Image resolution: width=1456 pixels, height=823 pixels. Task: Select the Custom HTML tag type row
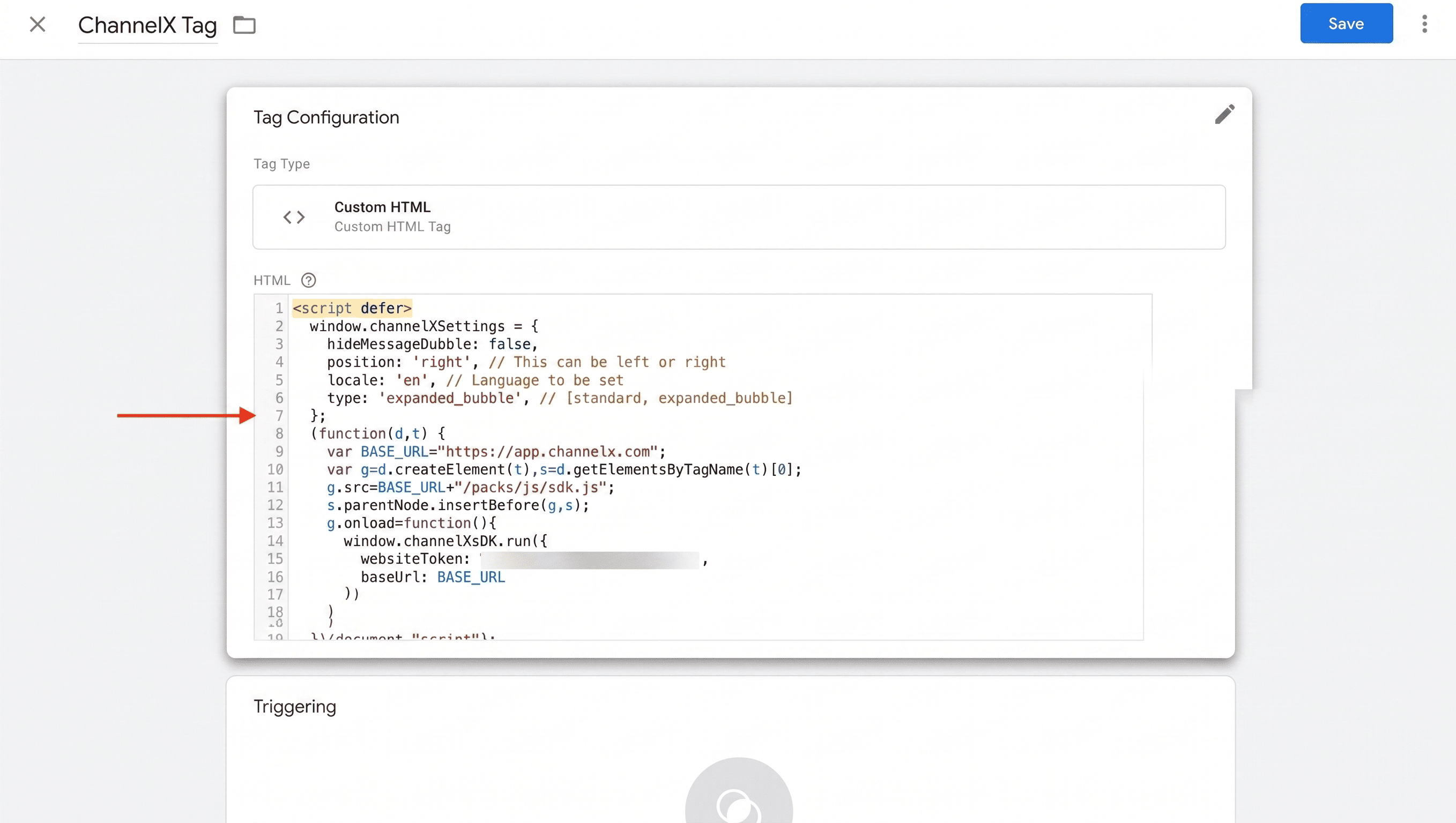point(739,217)
